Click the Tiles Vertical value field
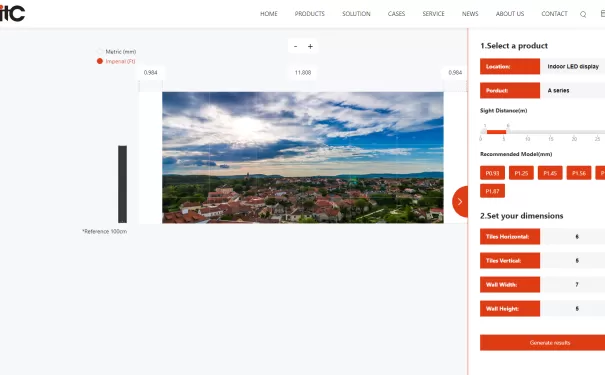This screenshot has width=605, height=375. click(573, 260)
